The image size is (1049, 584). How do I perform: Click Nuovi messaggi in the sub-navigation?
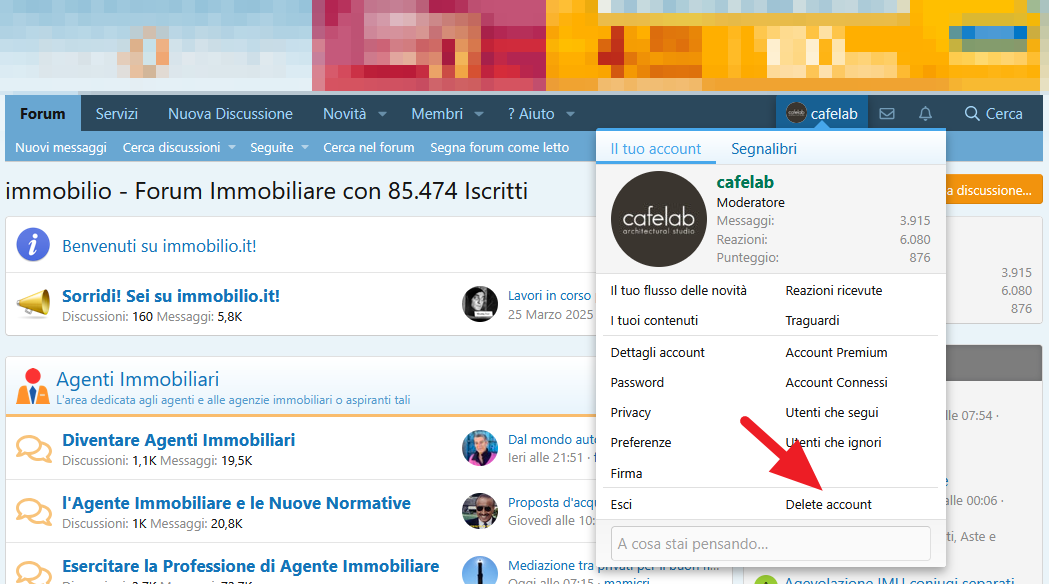(61, 148)
